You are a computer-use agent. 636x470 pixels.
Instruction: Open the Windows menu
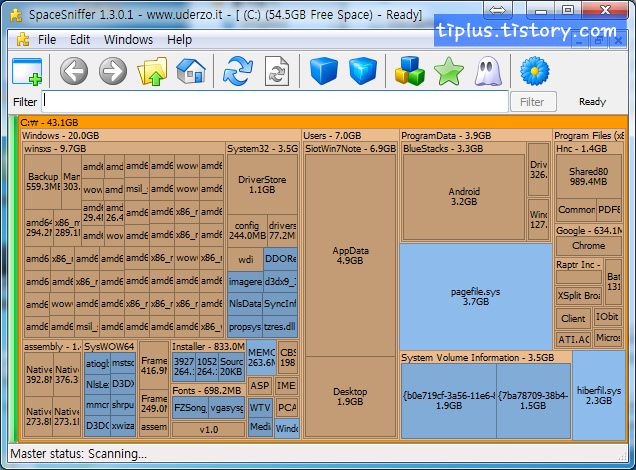pos(128,40)
